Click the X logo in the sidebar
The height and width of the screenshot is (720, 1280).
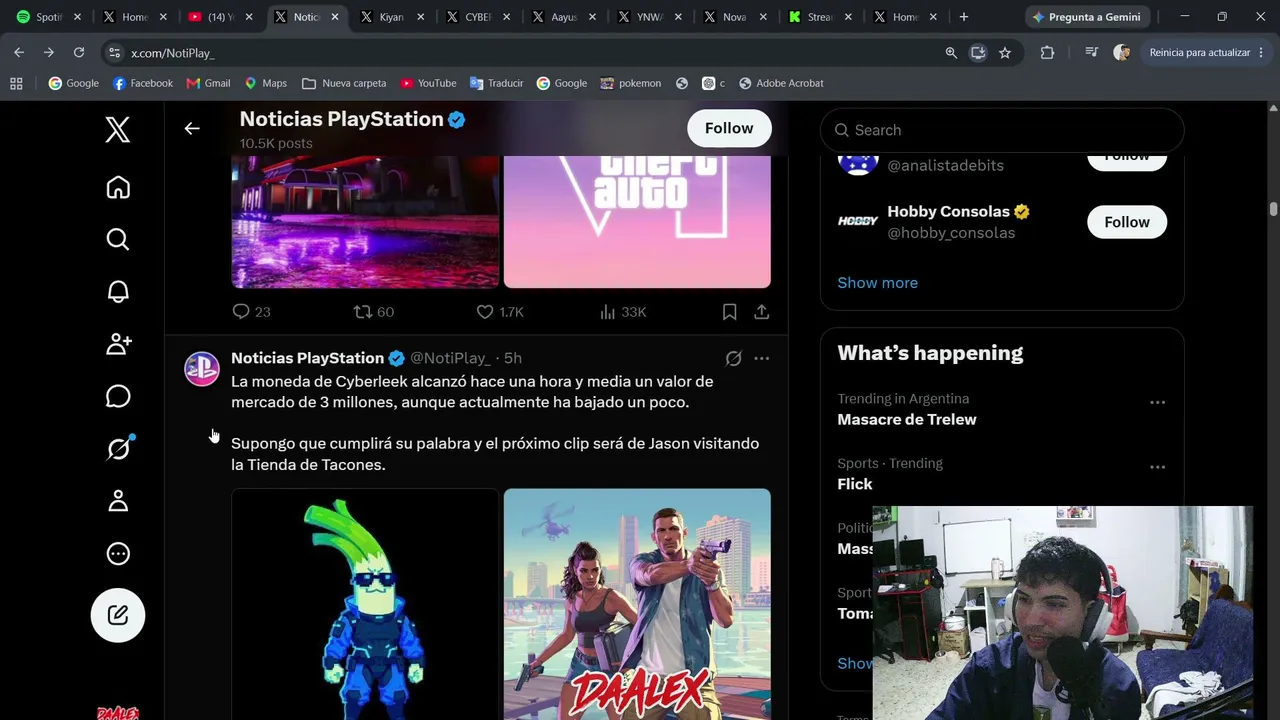[x=118, y=129]
